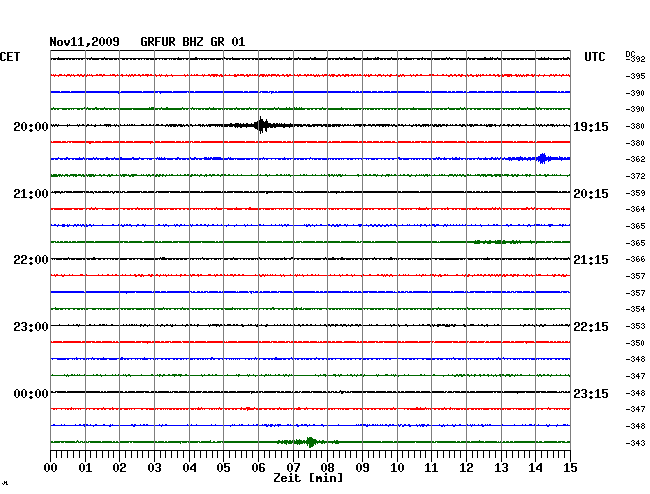Click the 20:15 UTC time label
Screen dimensions: 650x494
point(591,194)
